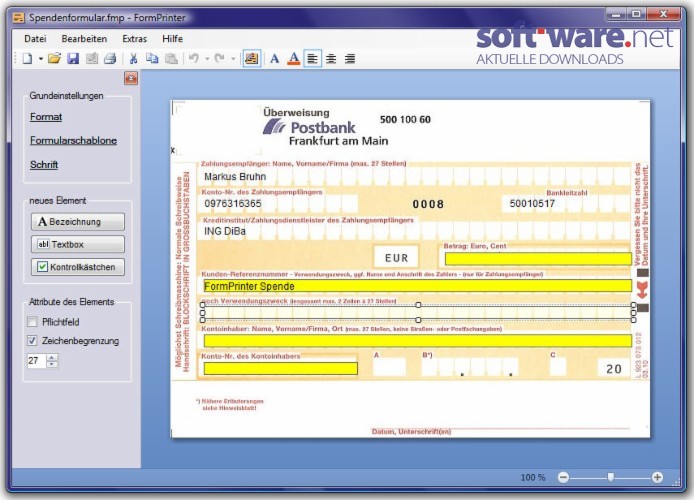Select the yellow Konto-Nr. des Kontoinhabers field

(281, 369)
